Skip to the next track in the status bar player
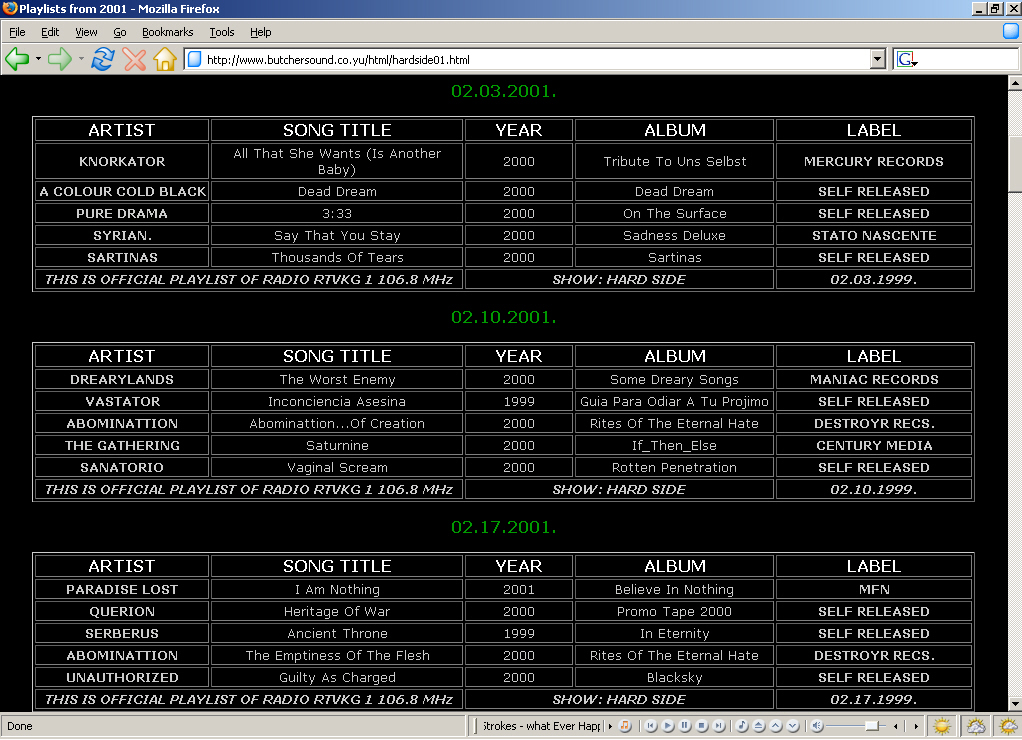1022x740 pixels. click(x=718, y=726)
